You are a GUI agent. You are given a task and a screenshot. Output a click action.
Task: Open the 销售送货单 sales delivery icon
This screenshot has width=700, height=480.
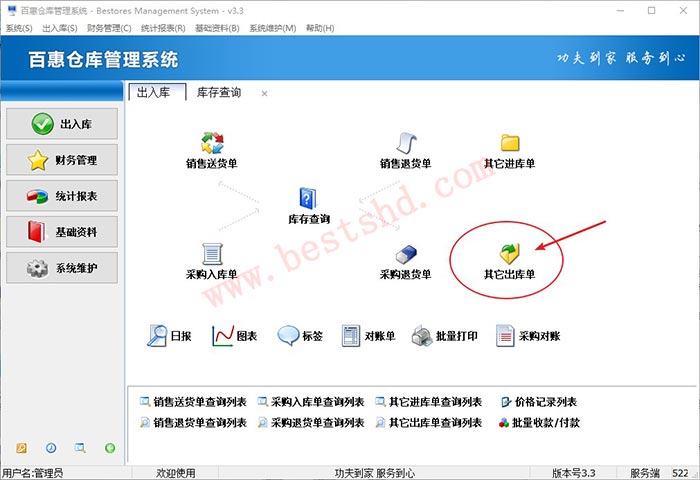pos(212,143)
